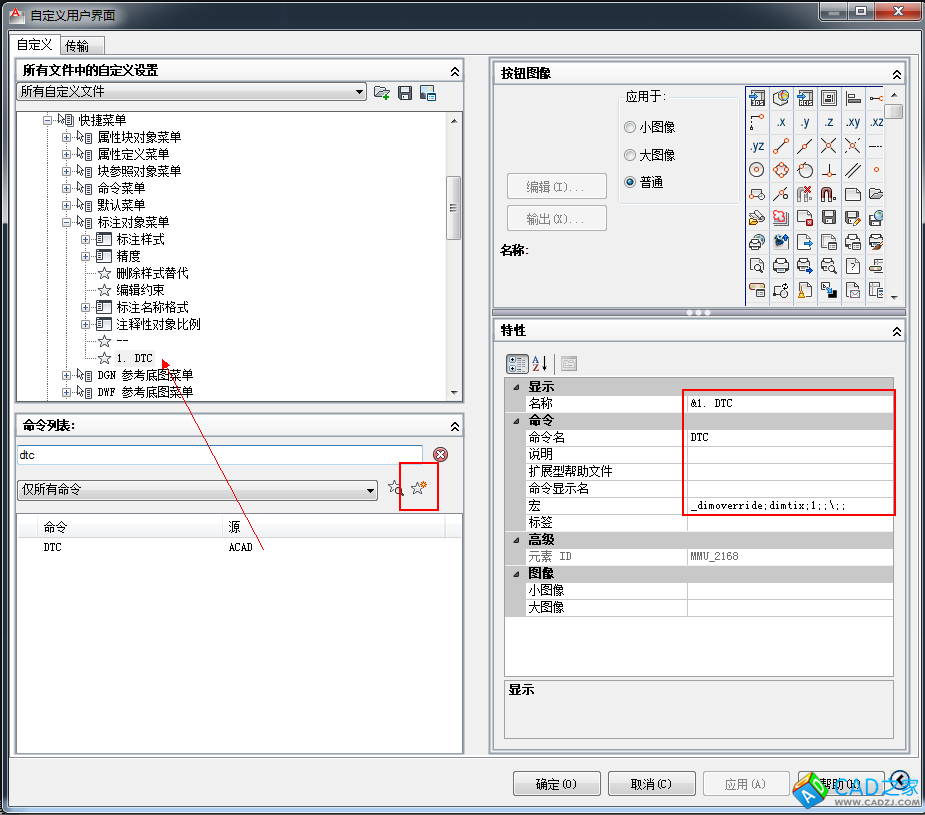This screenshot has width=925, height=815.
Task: Select the 1. DTC tree item
Action: (x=134, y=358)
